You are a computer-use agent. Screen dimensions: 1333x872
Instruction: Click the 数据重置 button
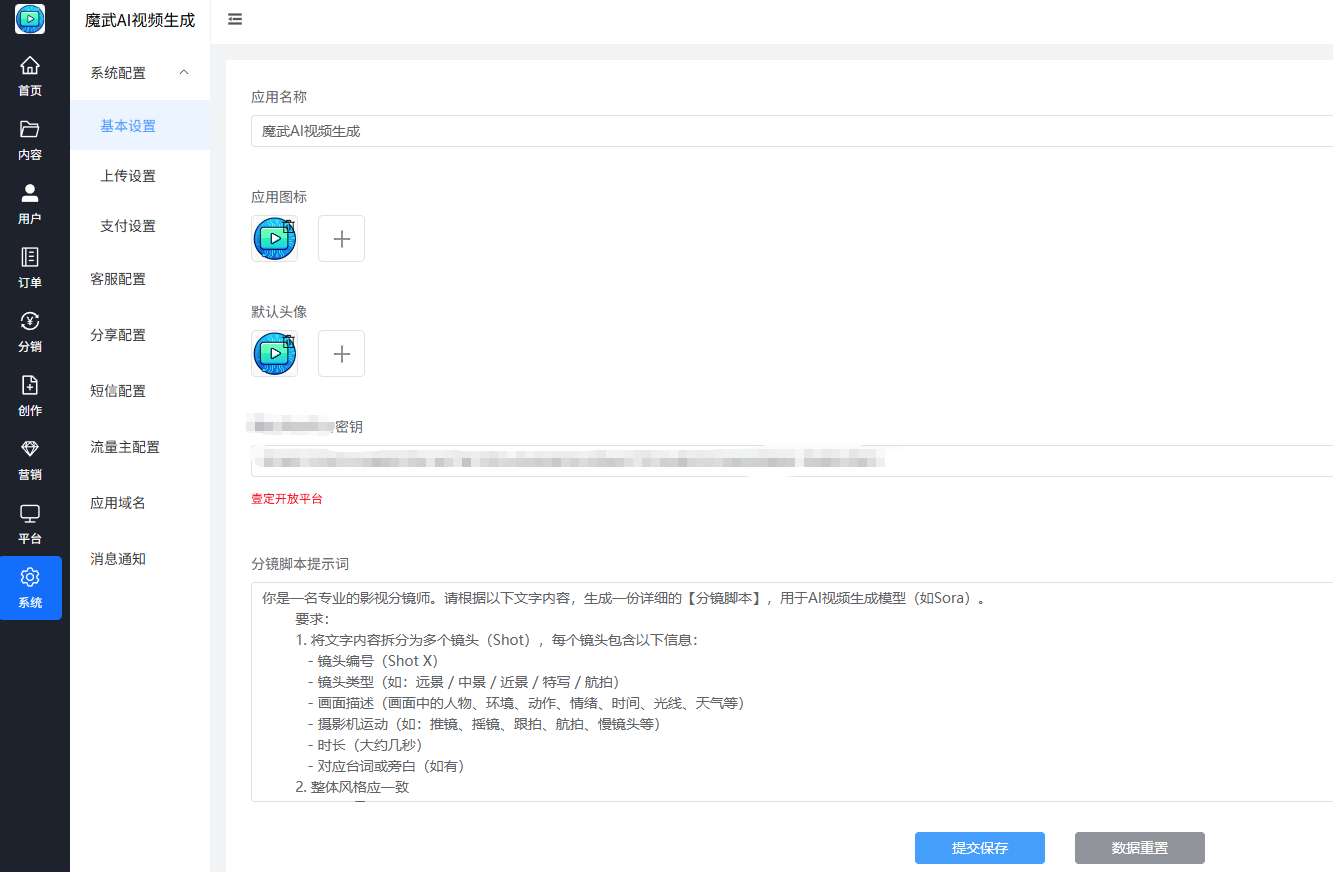click(1140, 848)
